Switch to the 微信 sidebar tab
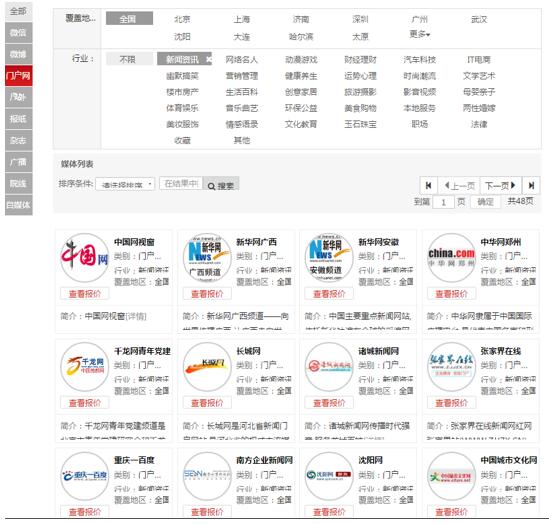 [19, 33]
